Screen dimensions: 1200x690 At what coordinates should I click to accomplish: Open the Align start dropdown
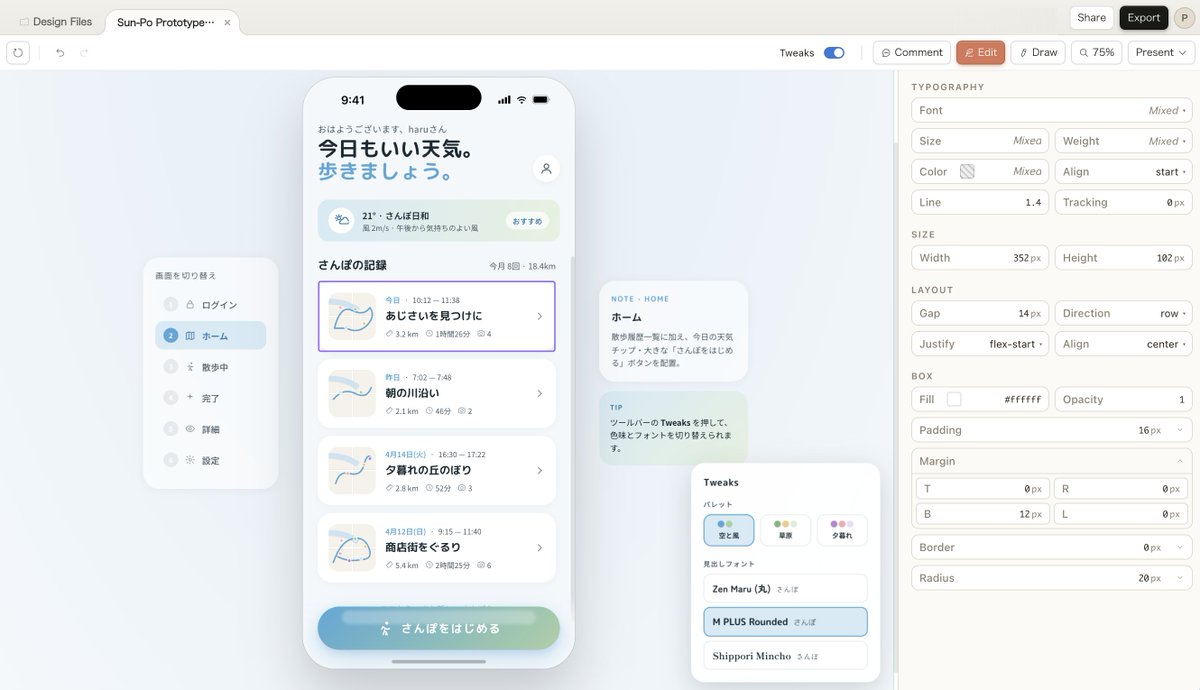(1122, 171)
